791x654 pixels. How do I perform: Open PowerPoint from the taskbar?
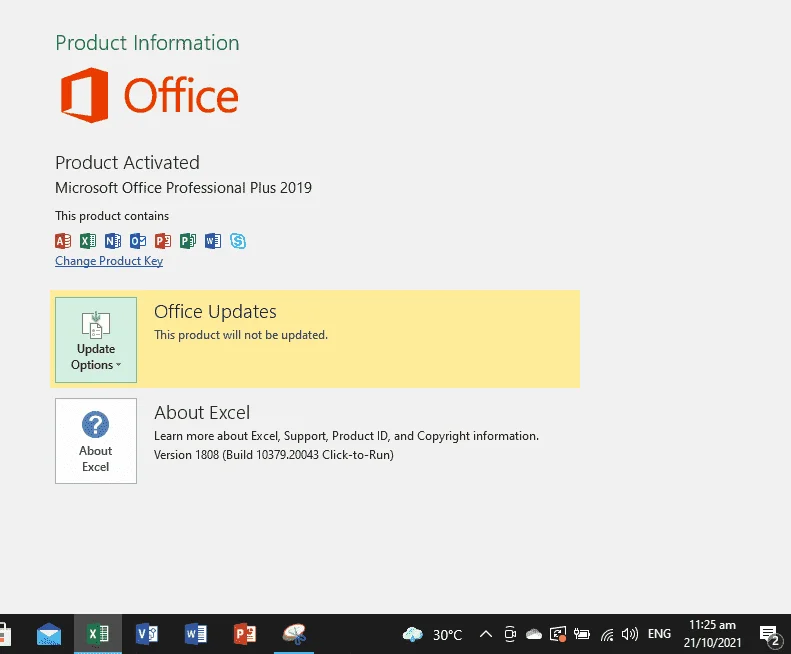245,634
